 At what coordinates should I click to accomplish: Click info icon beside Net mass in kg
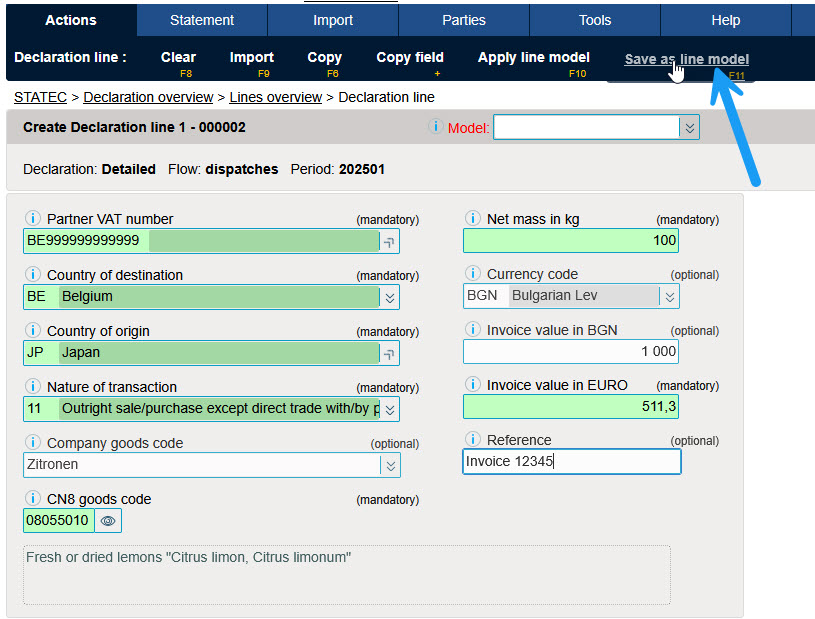[472, 219]
